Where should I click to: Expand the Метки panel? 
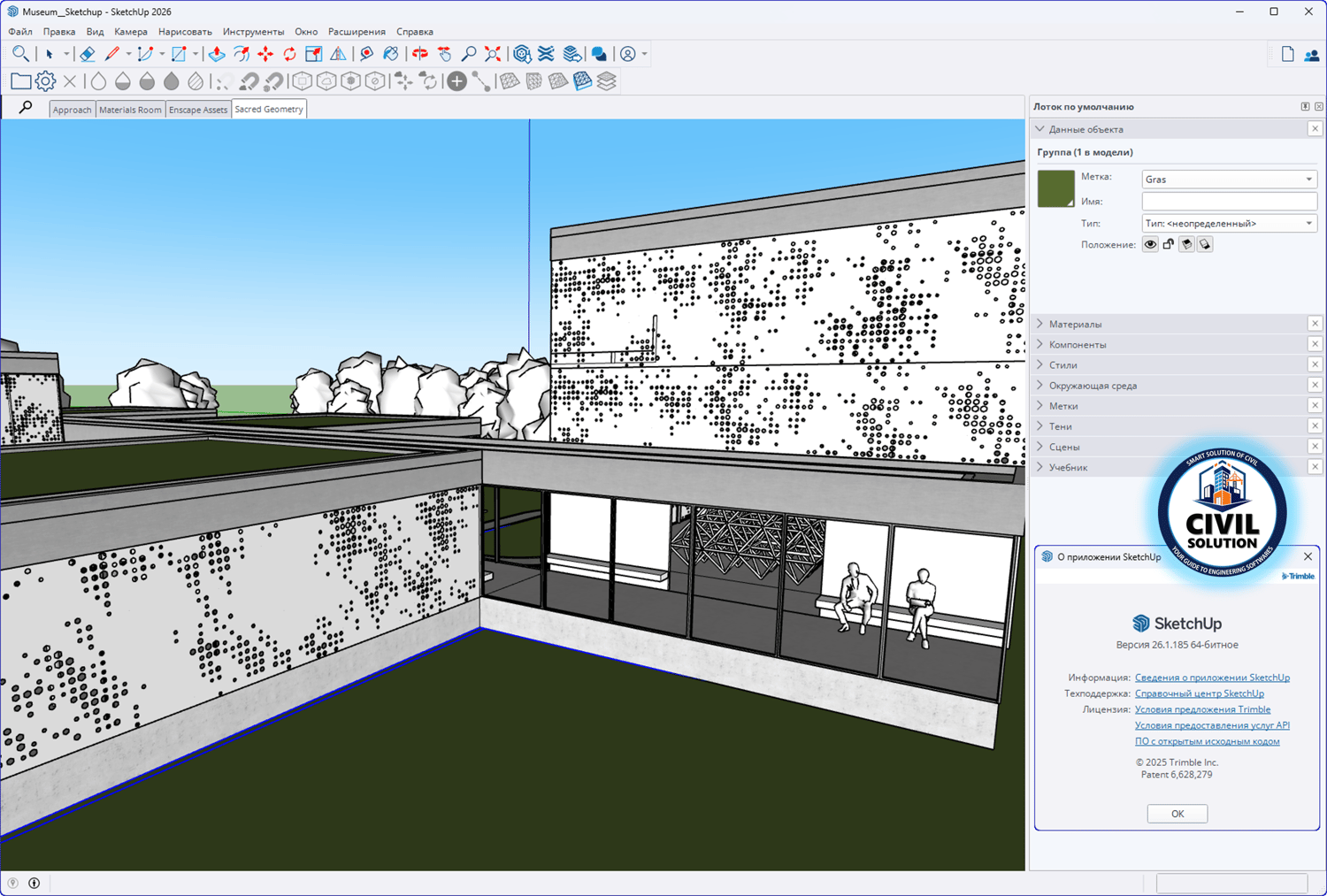pyautogui.click(x=1040, y=406)
